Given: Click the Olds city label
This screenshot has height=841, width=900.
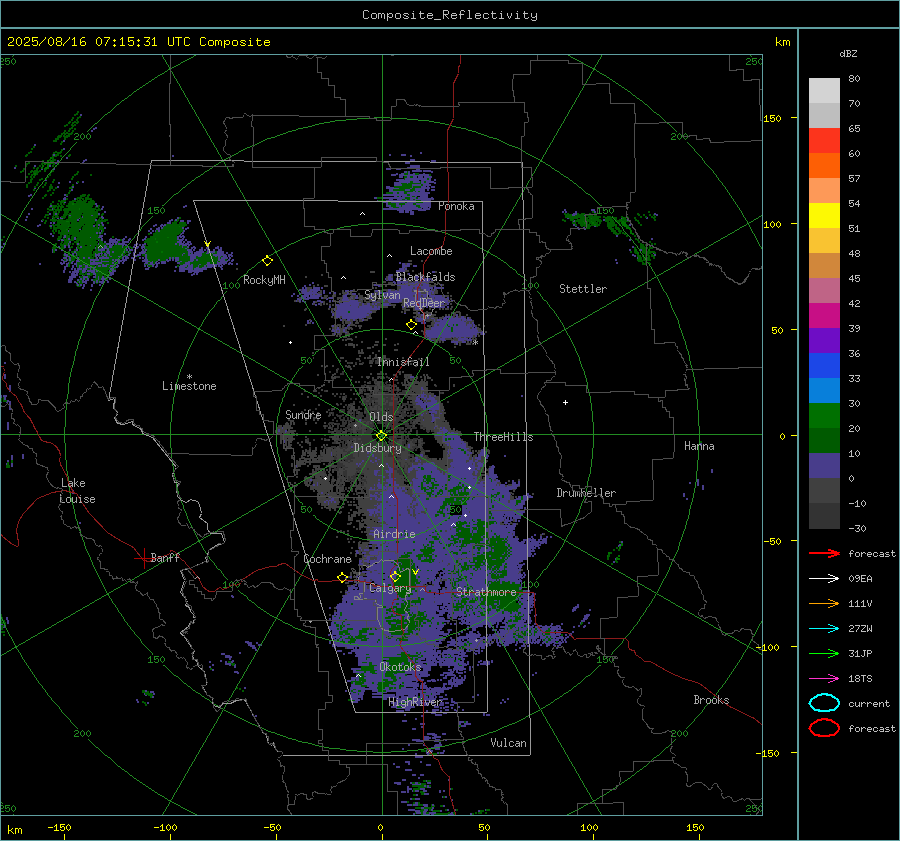Looking at the screenshot, I should pyautogui.click(x=381, y=417).
